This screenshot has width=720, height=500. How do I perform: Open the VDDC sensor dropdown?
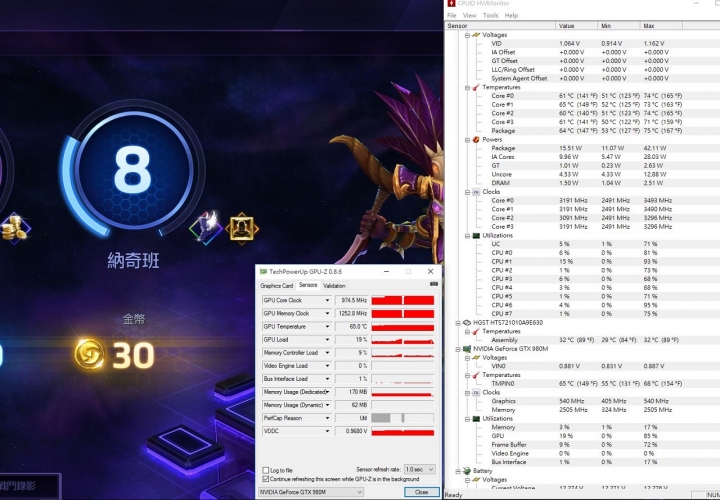(x=327, y=431)
